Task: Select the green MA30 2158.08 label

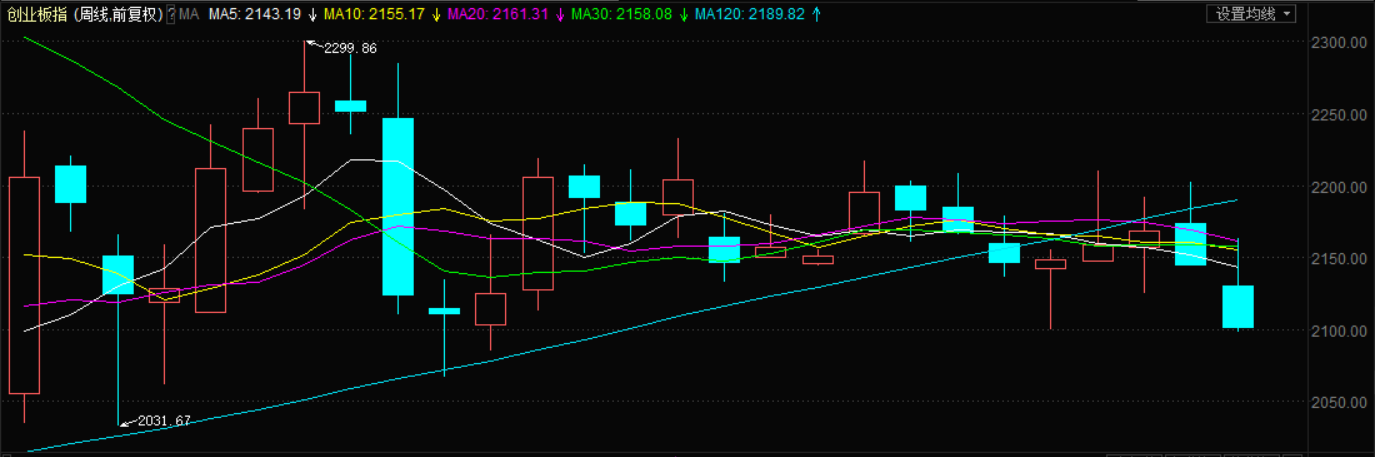Action: click(622, 14)
